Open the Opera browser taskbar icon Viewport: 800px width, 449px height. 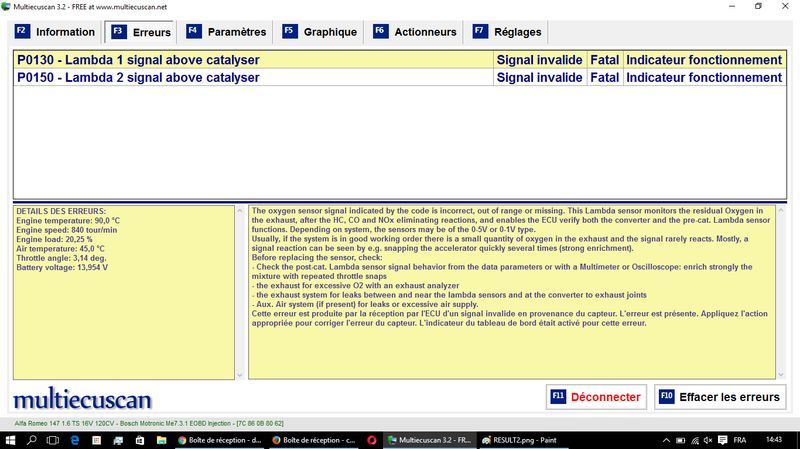click(371, 440)
